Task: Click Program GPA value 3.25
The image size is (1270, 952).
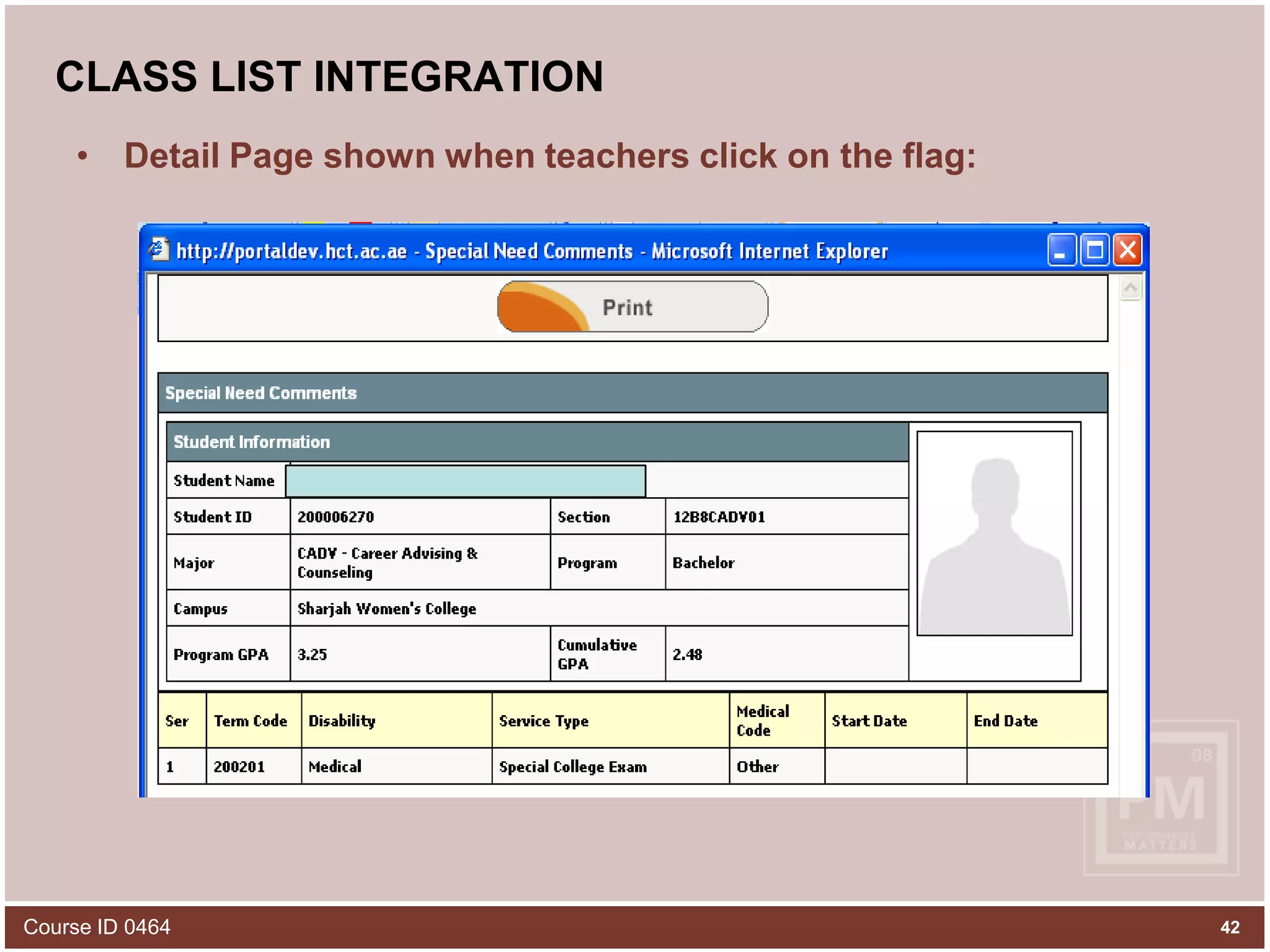Action: pyautogui.click(x=312, y=654)
